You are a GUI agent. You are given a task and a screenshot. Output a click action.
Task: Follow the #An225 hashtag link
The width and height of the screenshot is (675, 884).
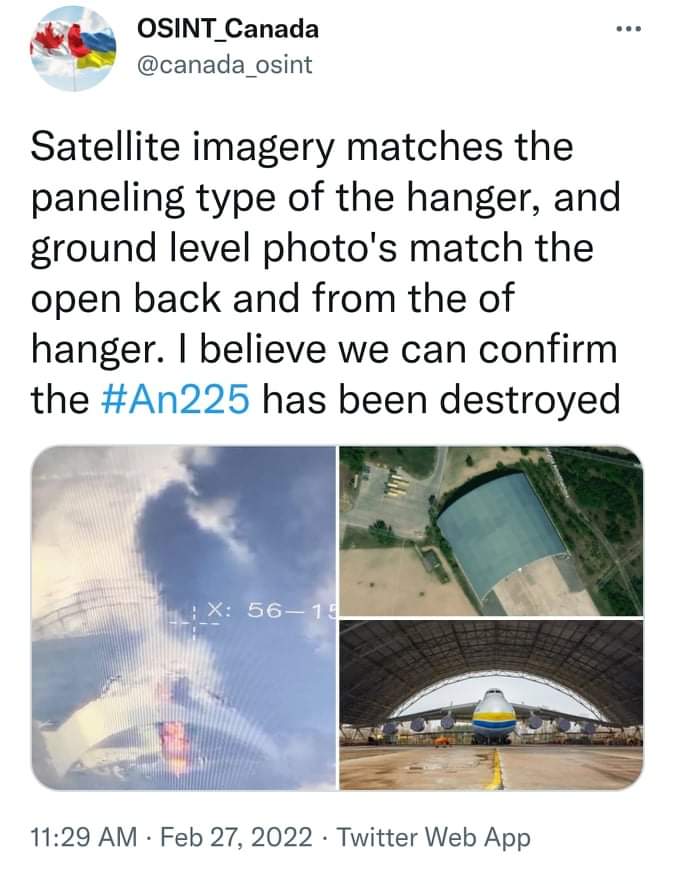(174, 399)
